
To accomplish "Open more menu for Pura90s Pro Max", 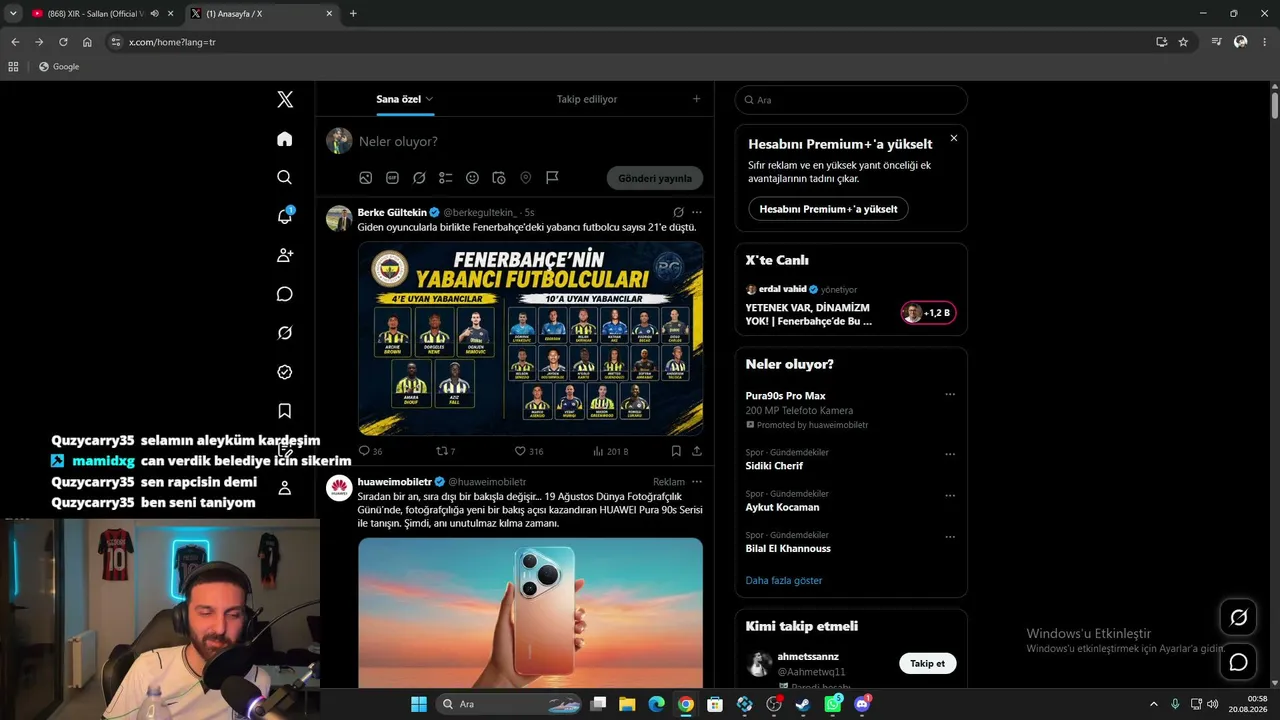I will (x=950, y=394).
